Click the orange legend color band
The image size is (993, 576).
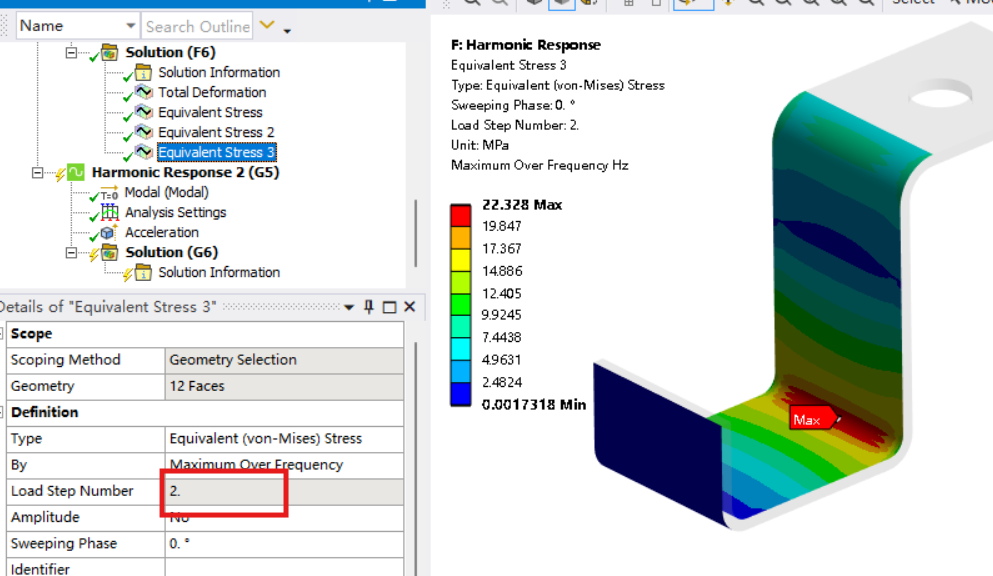[460, 238]
